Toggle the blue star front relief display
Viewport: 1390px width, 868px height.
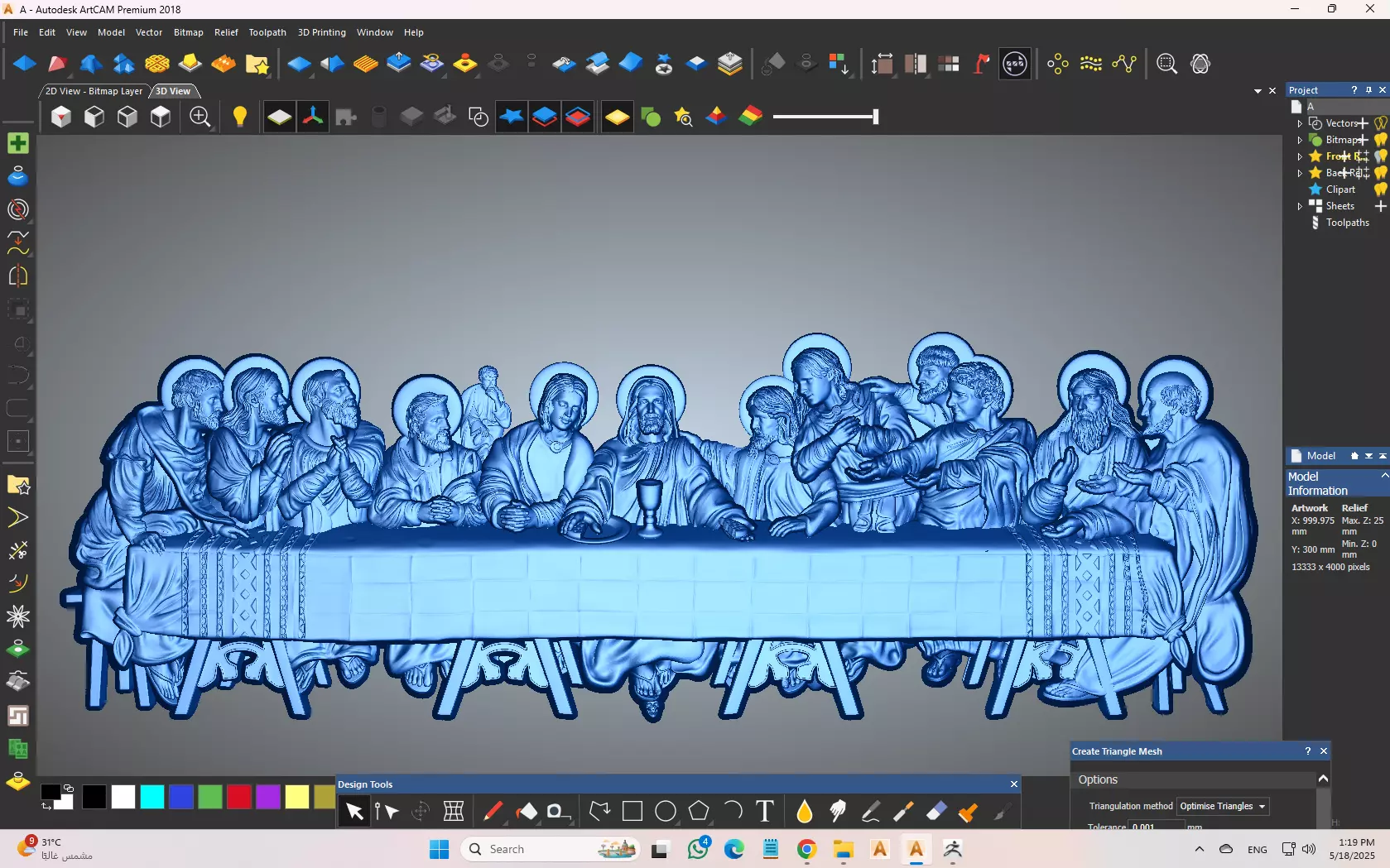pos(512,117)
